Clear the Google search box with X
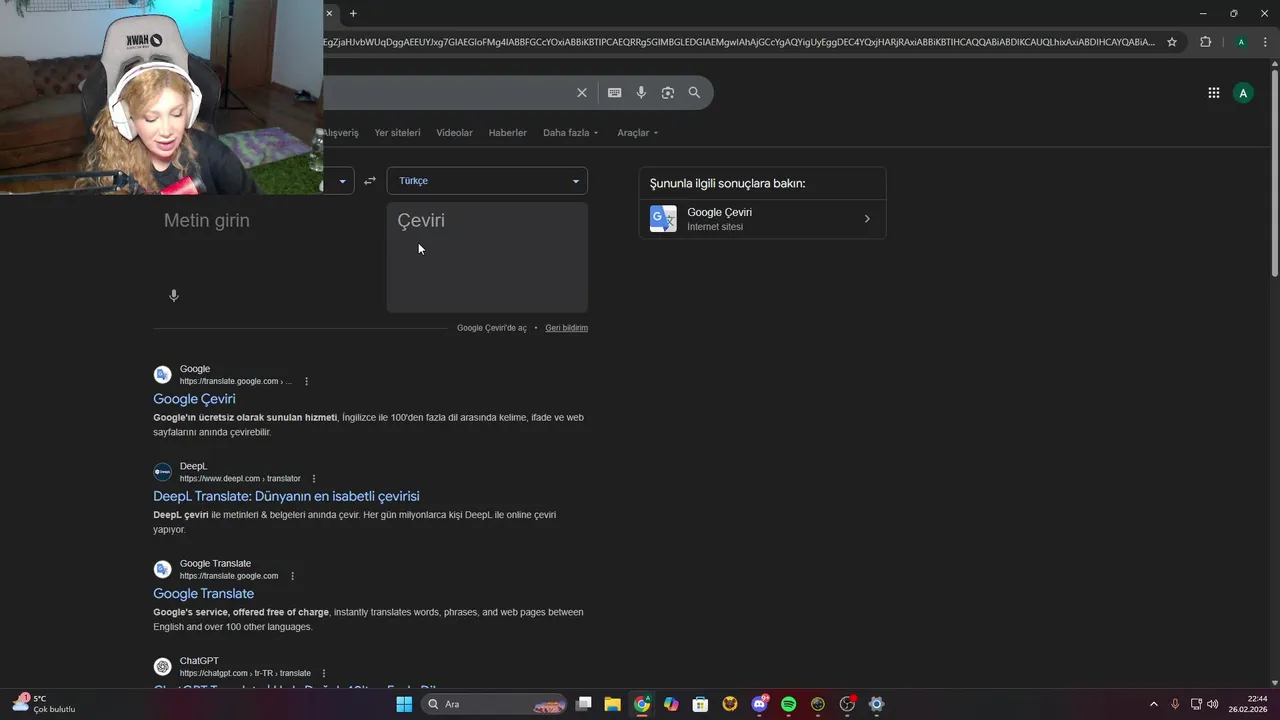 (x=582, y=93)
